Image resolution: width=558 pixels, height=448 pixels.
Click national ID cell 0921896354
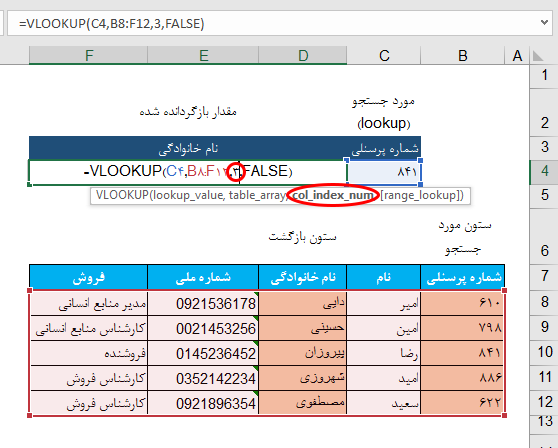coord(203,403)
